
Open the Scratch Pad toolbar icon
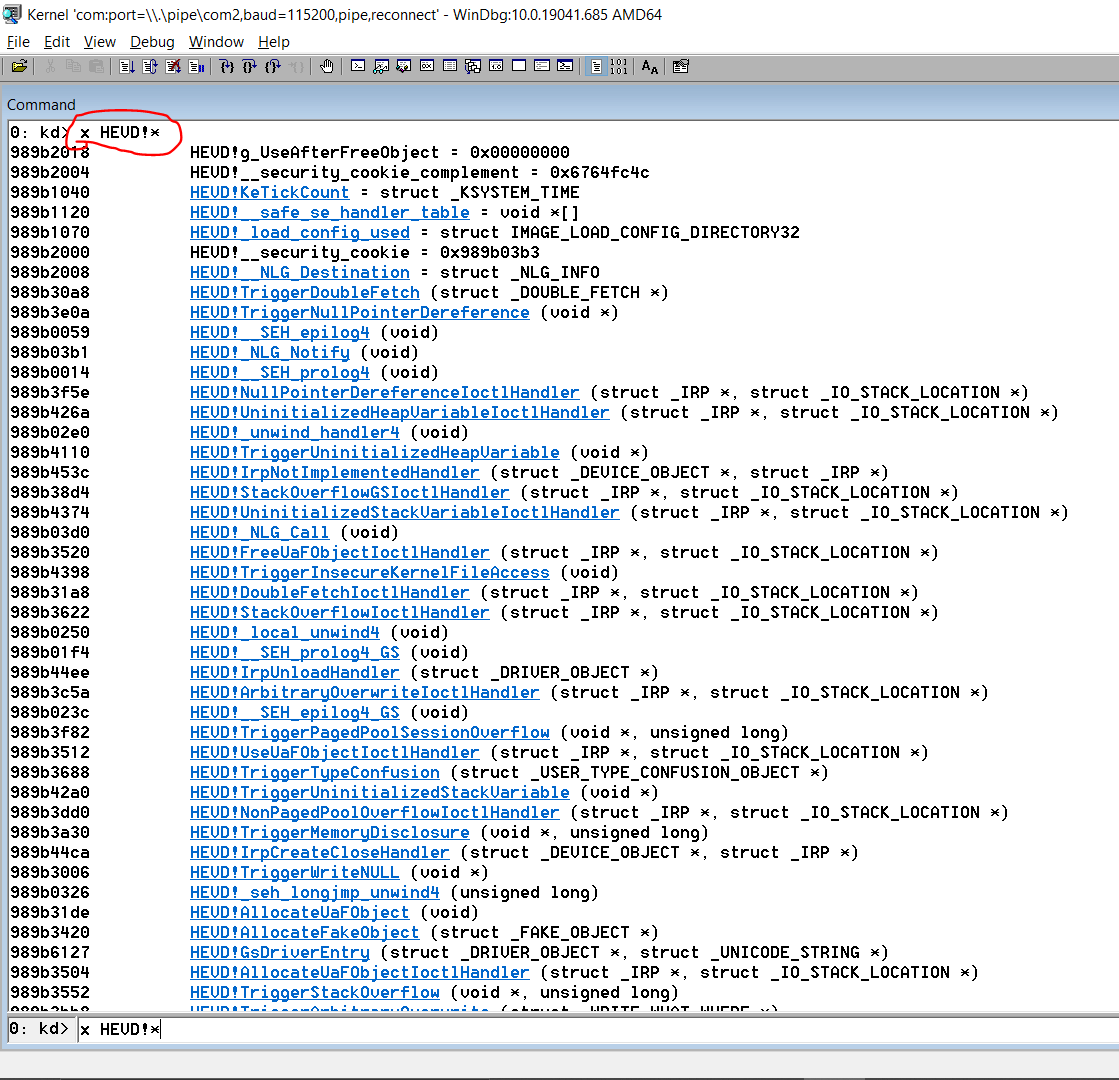click(x=519, y=67)
